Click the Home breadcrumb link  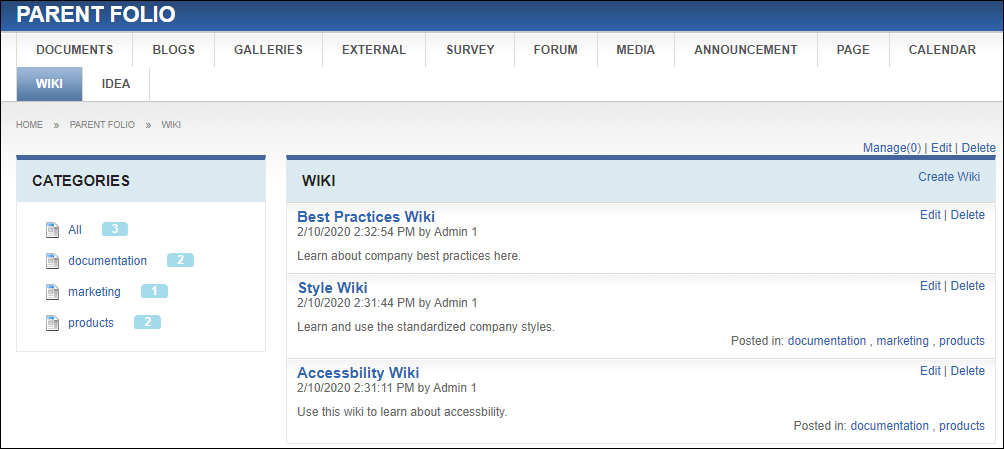click(x=29, y=125)
